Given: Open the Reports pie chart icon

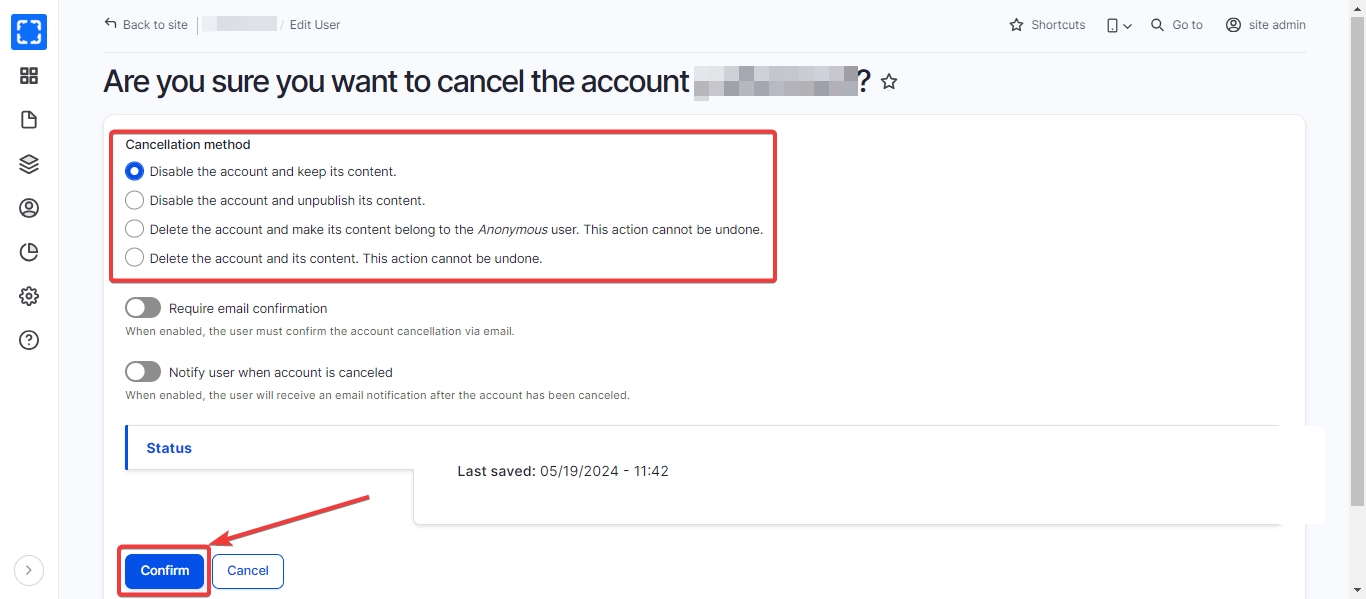Looking at the screenshot, I should click(29, 252).
